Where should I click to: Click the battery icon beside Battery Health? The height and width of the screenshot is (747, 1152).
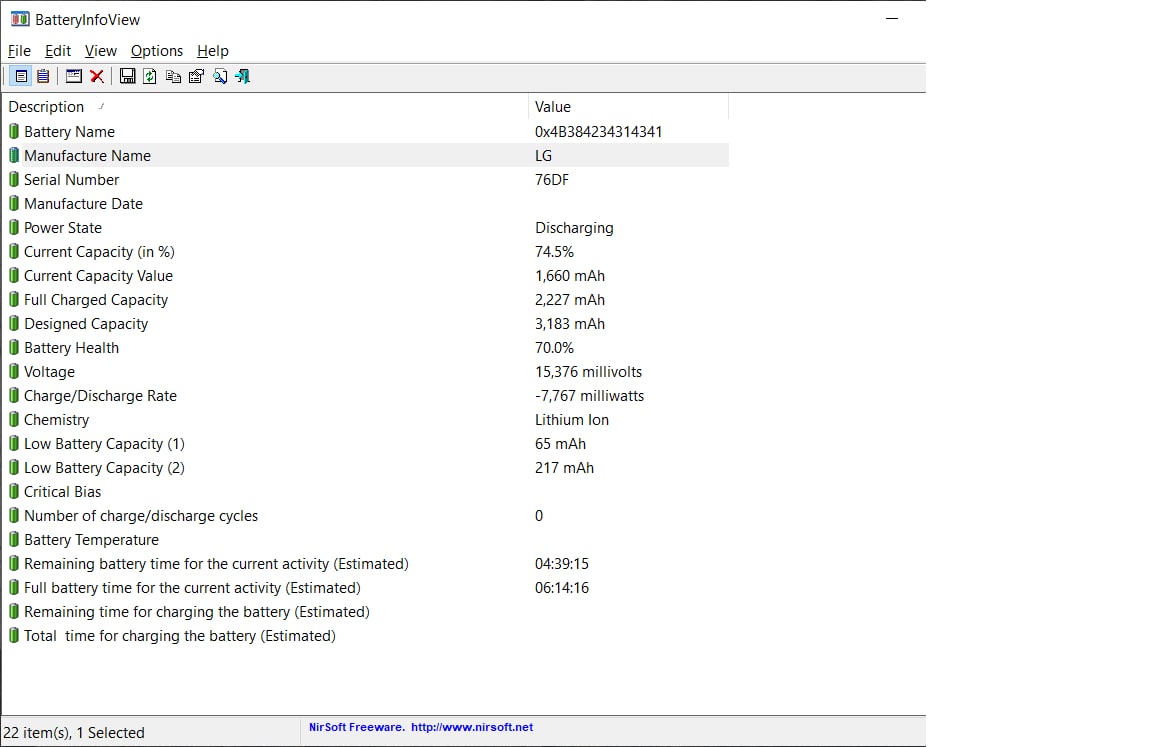[x=14, y=348]
